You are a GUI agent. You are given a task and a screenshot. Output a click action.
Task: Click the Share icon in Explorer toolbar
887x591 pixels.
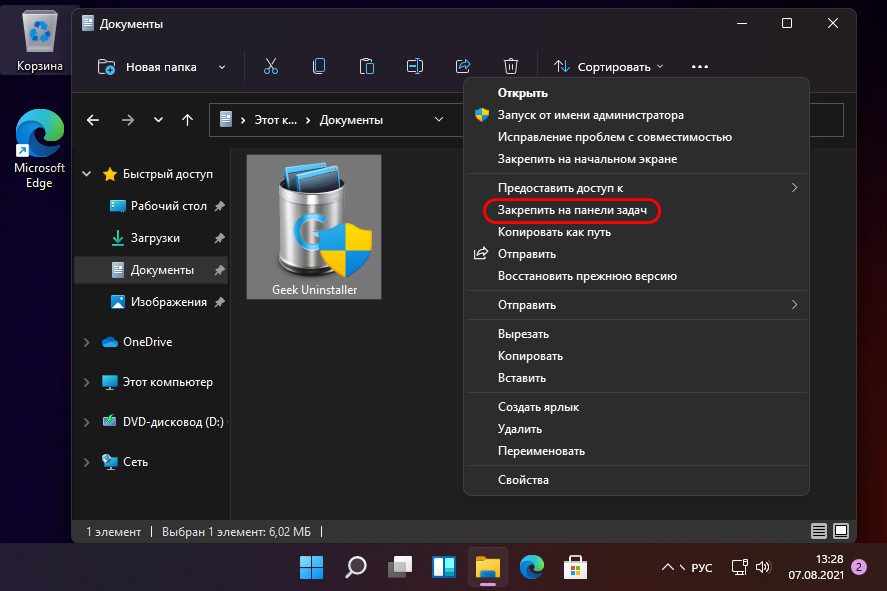point(463,67)
